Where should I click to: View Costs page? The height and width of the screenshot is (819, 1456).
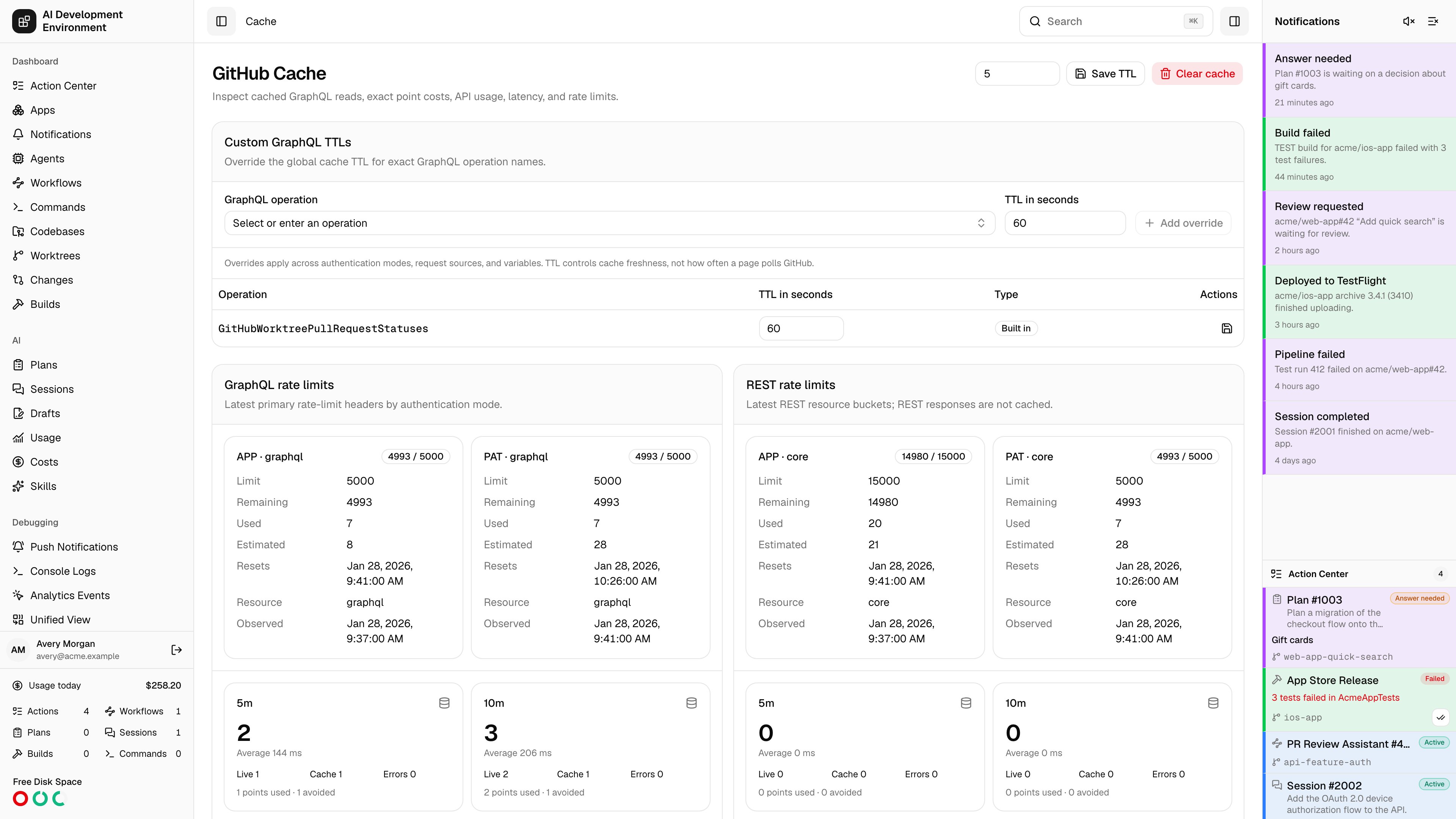[97, 462]
